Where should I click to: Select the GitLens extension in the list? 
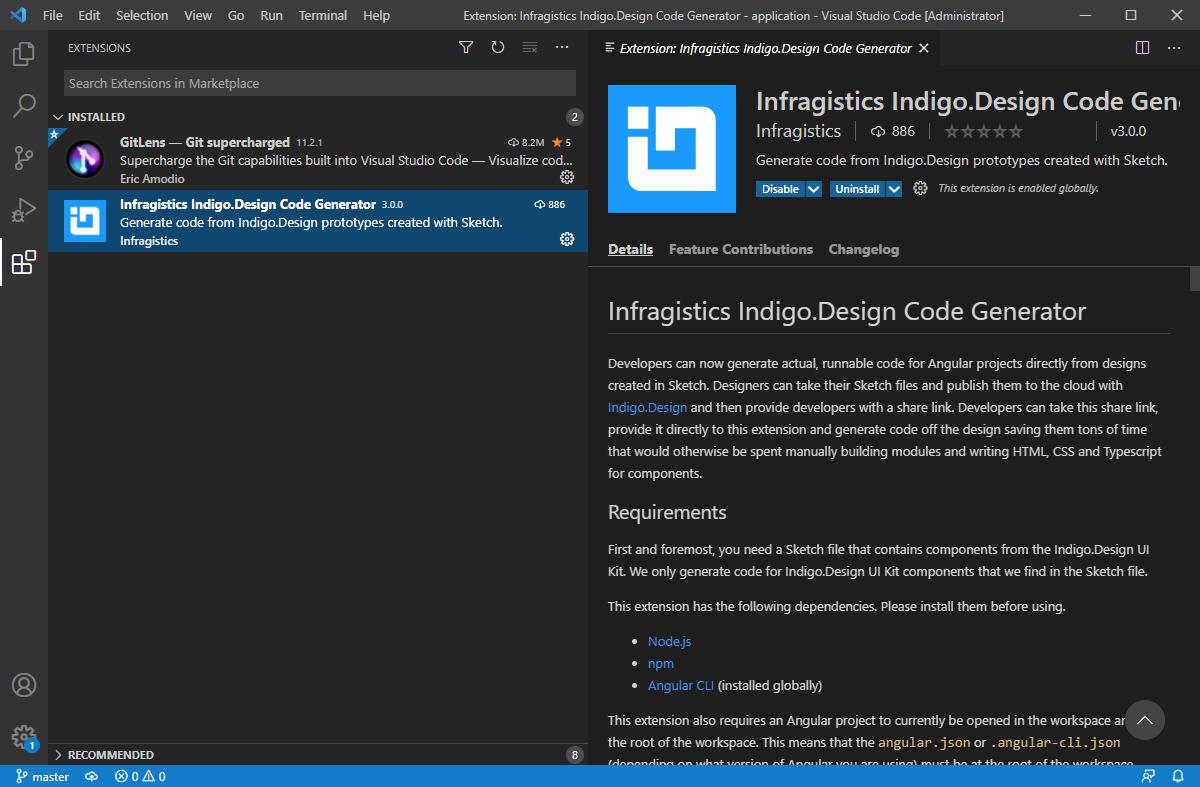318,160
